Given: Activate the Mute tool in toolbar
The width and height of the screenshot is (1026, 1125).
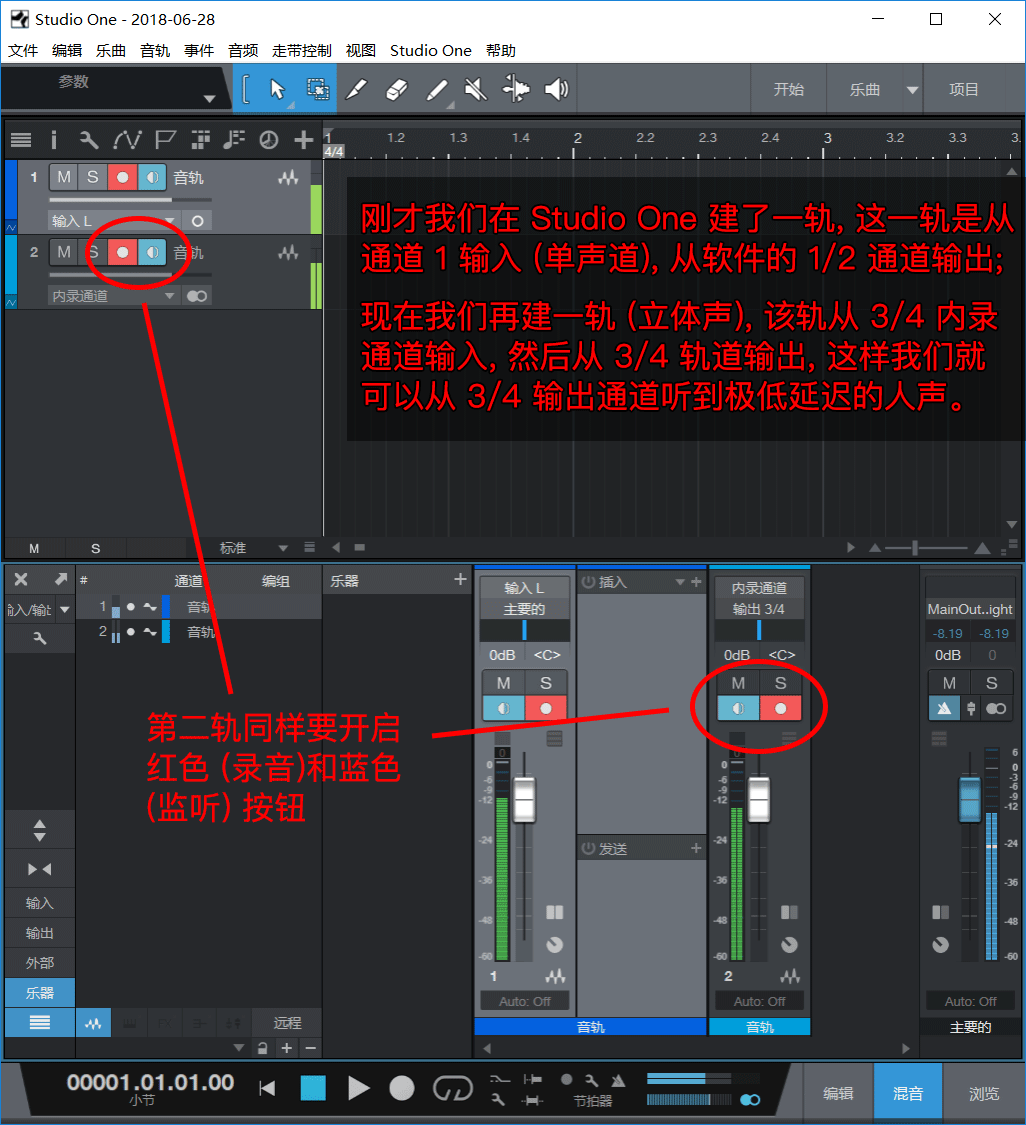Looking at the screenshot, I should pos(476,89).
